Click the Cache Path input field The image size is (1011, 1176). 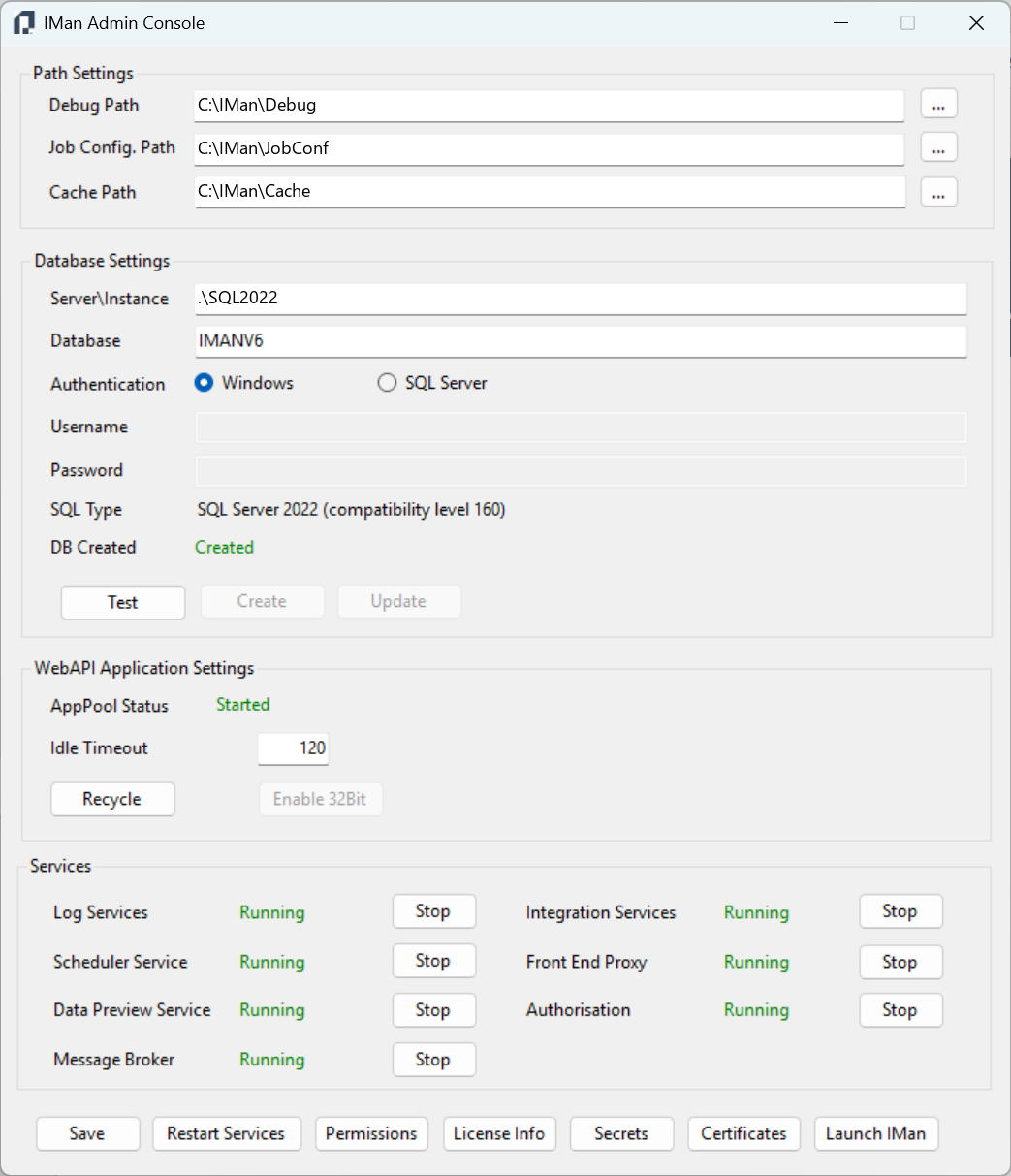click(x=550, y=192)
